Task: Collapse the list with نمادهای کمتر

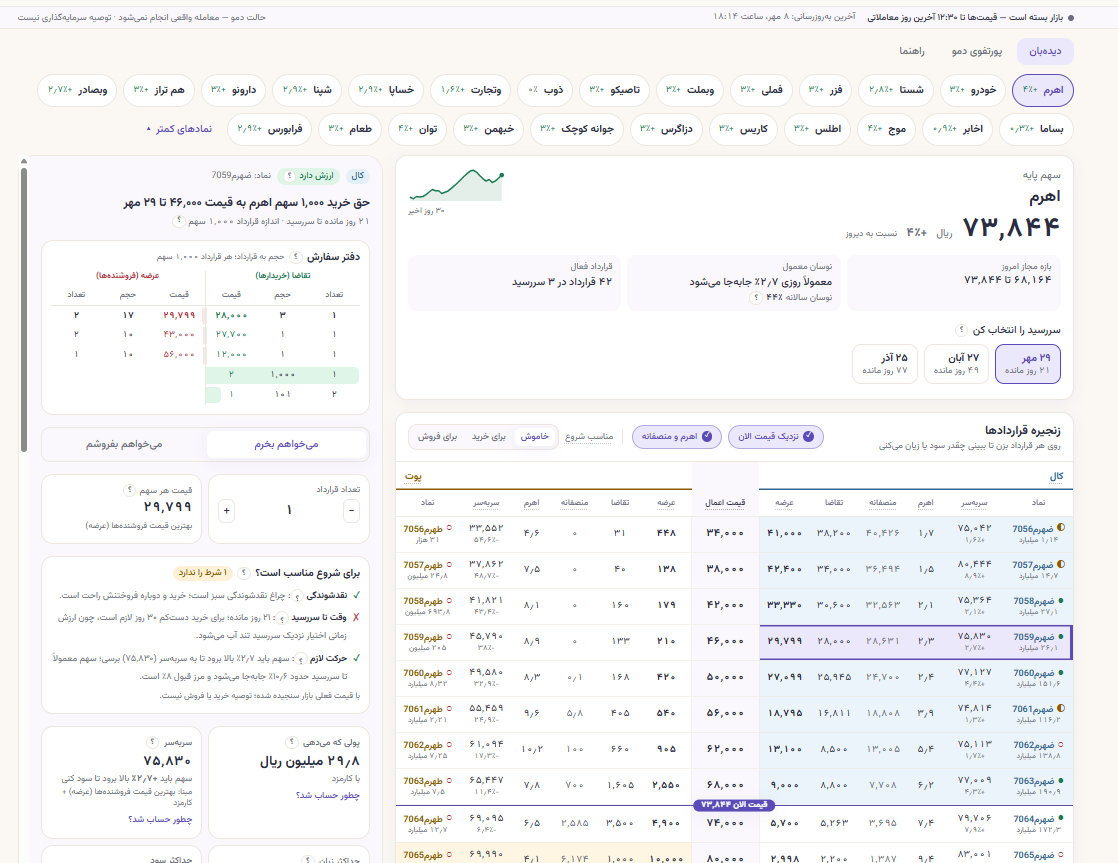Action: pos(179,129)
